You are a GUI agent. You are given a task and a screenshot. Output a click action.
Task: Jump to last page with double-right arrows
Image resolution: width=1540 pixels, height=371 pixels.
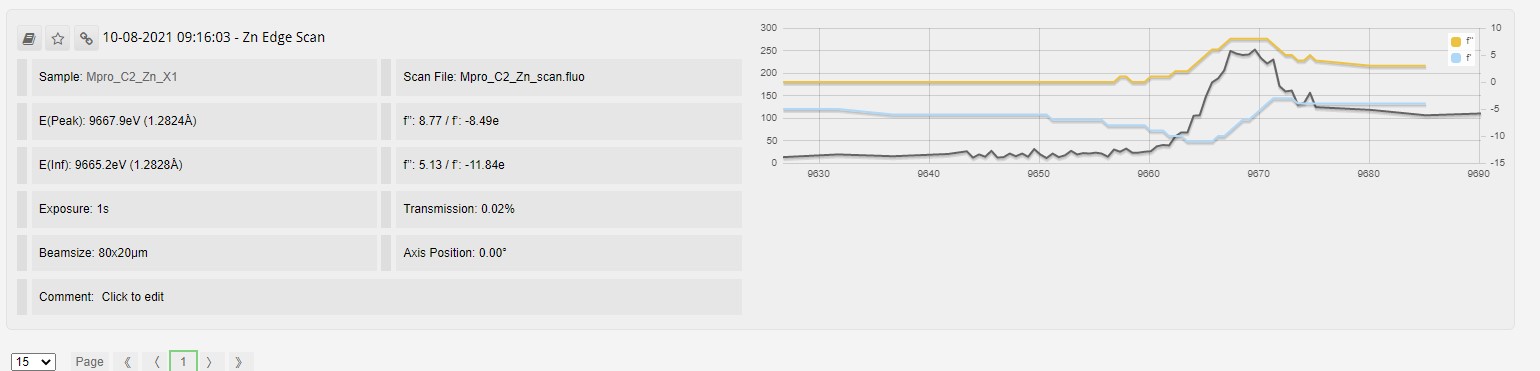pos(239,362)
